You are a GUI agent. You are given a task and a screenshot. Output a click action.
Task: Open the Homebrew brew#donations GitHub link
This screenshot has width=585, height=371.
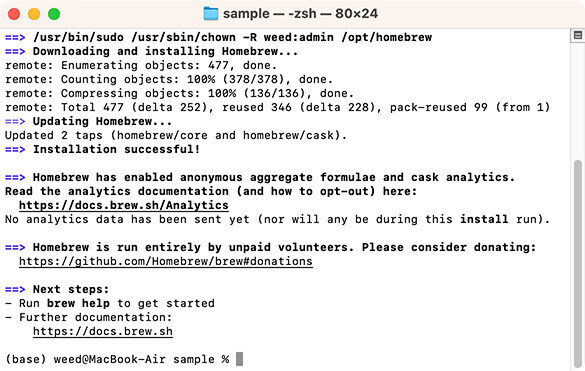point(166,261)
